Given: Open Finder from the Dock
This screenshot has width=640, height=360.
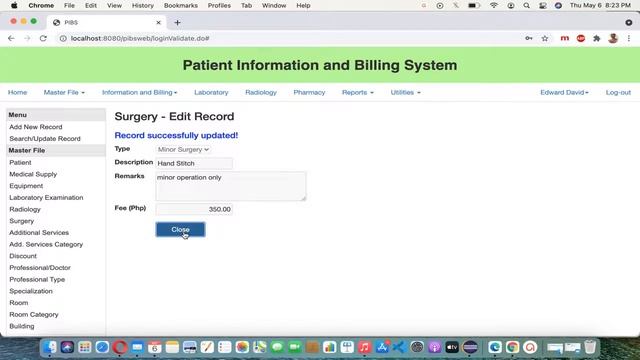Looking at the screenshot, I should (50, 347).
